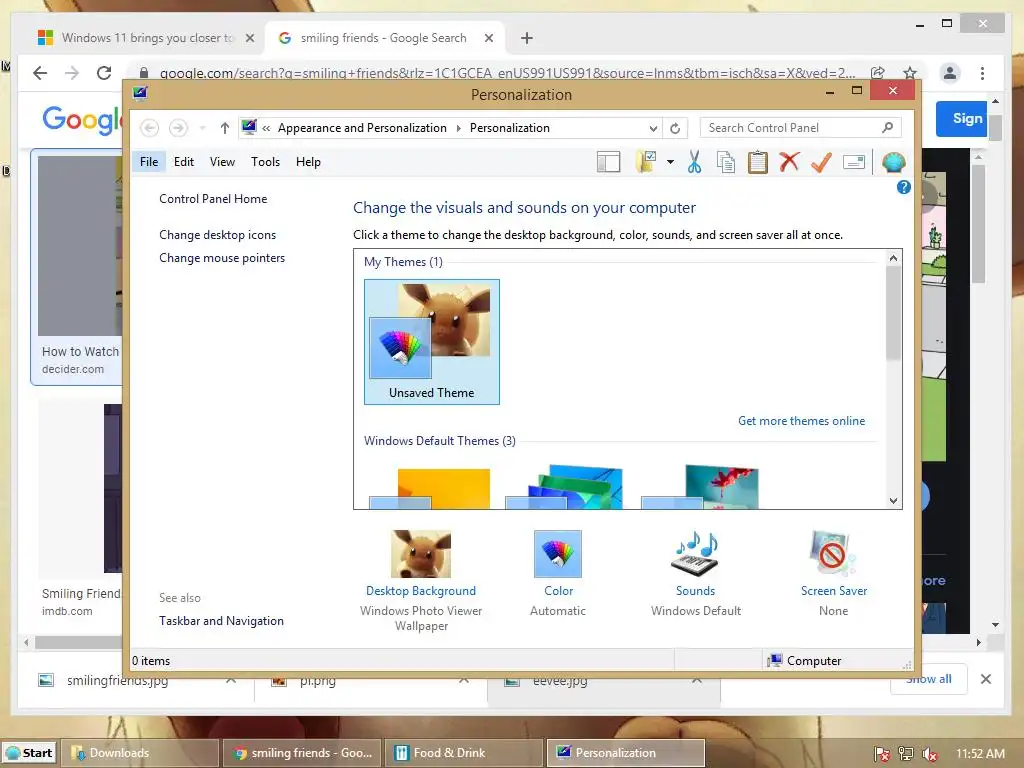
Task: Close the smiling friends Chrome tab
Action: click(488, 38)
